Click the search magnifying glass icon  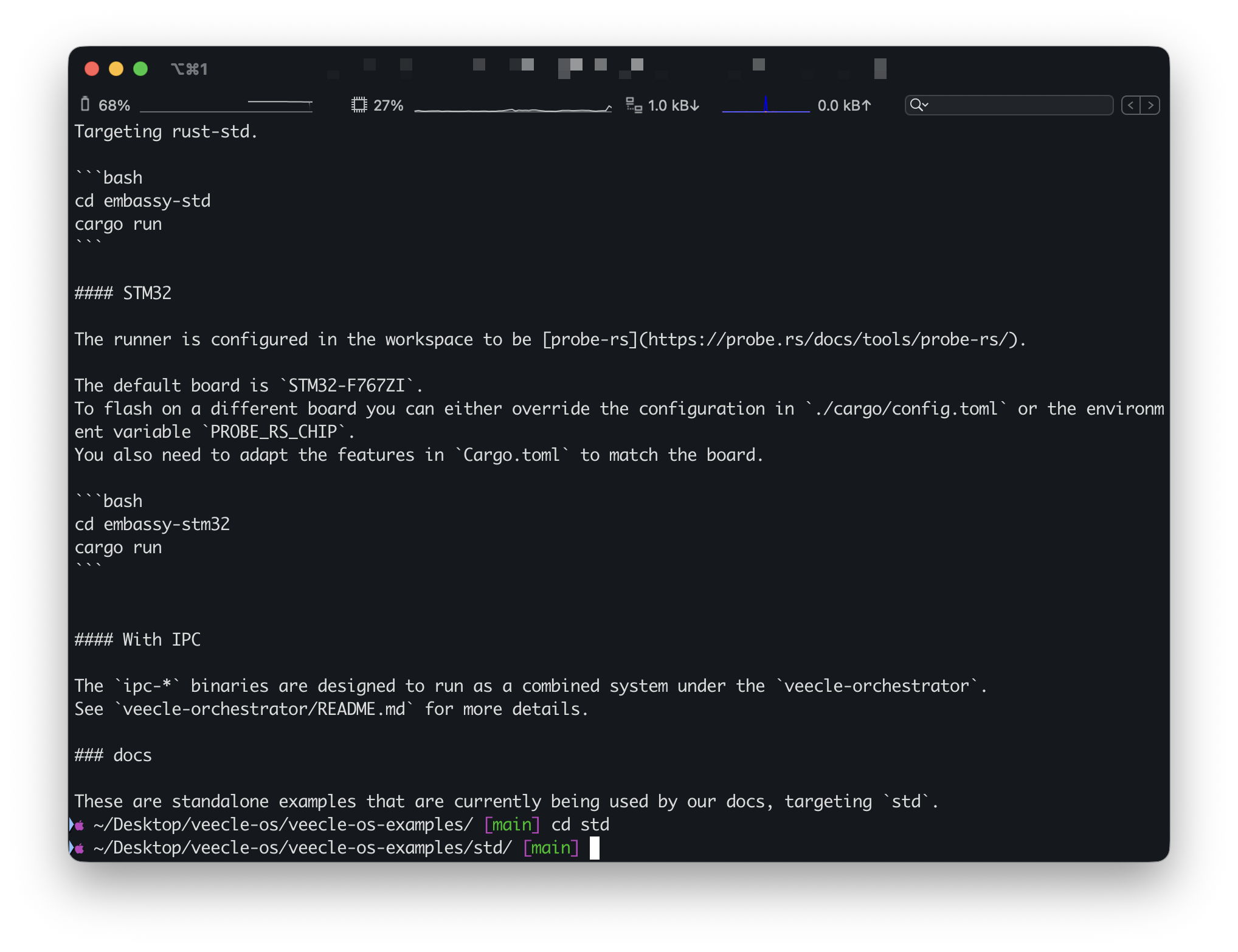(x=915, y=105)
